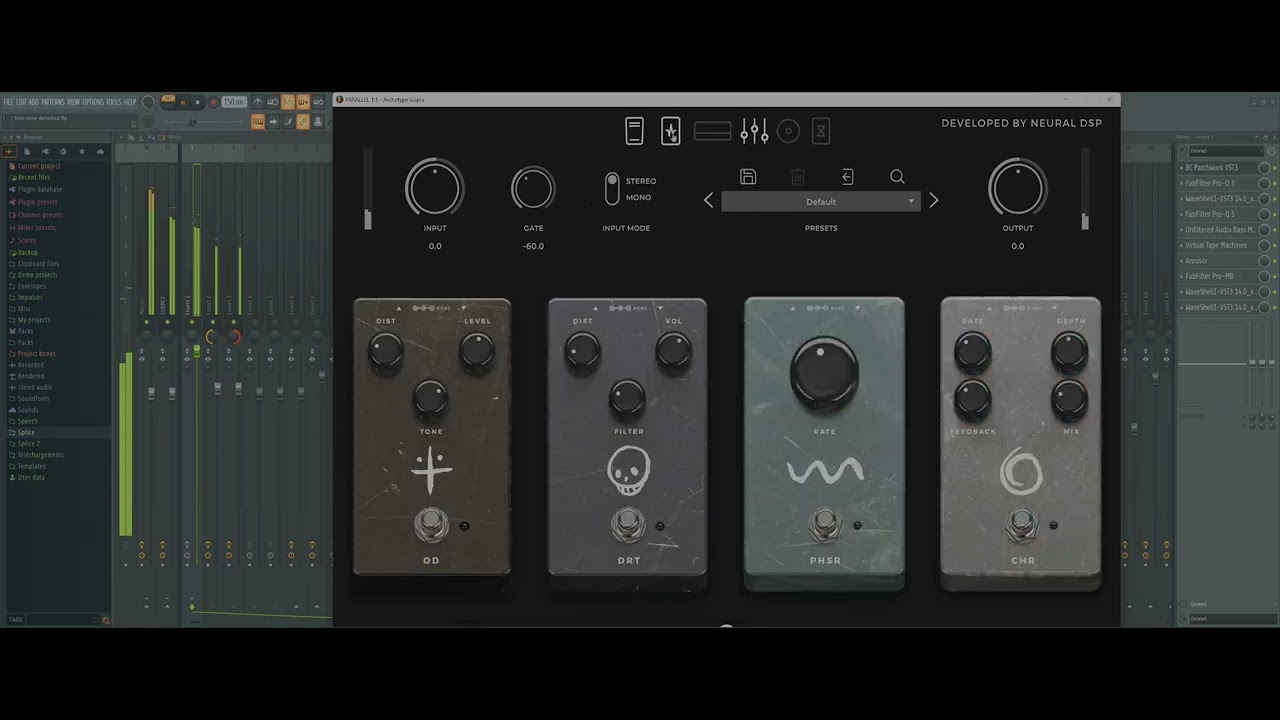This screenshot has width=1280, height=720.
Task: Open the Soundfonts folder in browser
Action: pyautogui.click(x=34, y=399)
